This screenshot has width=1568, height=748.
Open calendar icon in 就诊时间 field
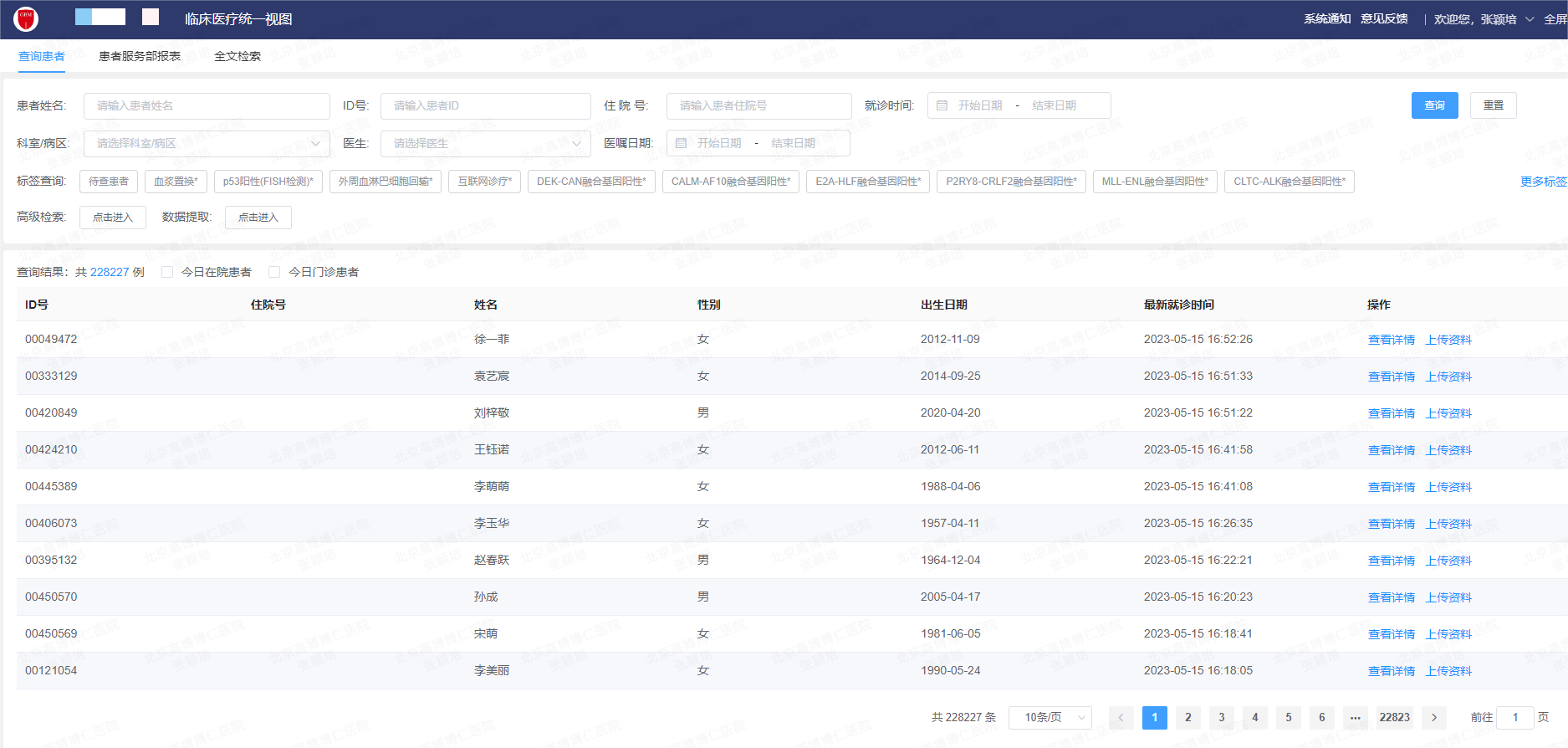(x=942, y=105)
